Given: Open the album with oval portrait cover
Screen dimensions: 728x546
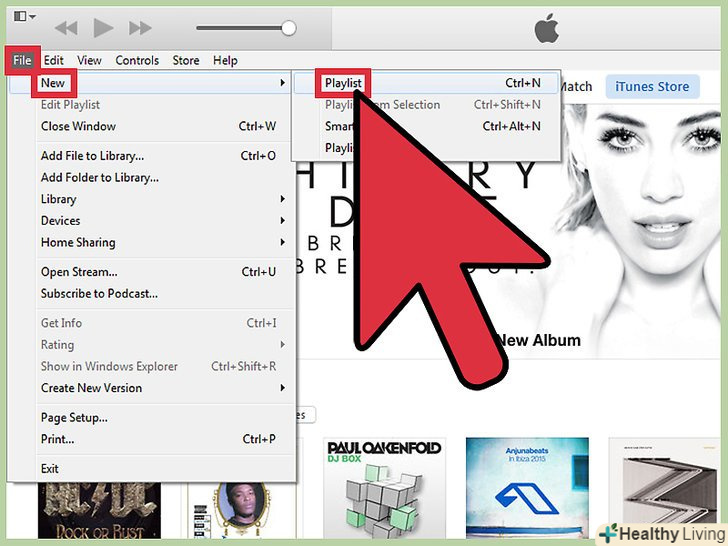Looking at the screenshot, I should click(241, 511).
